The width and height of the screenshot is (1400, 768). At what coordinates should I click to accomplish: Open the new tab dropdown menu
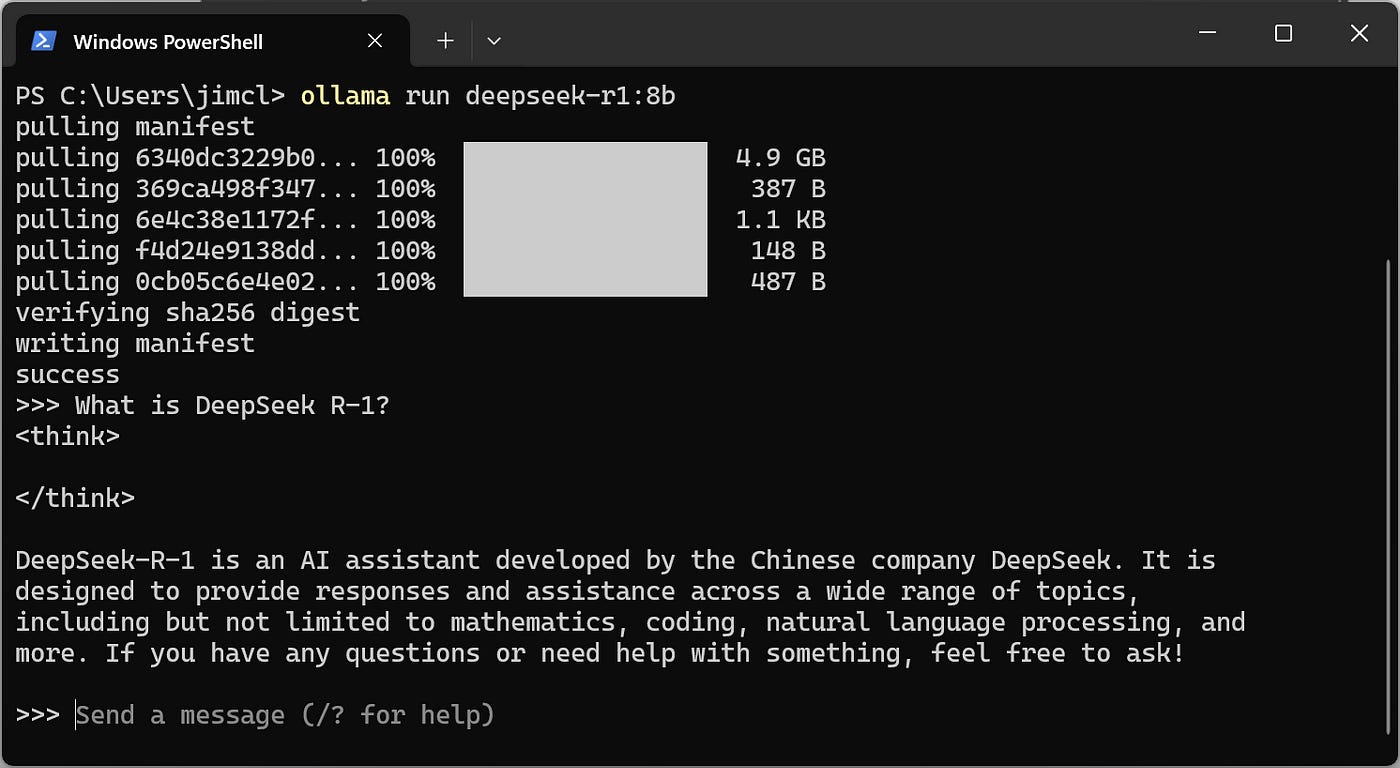pyautogui.click(x=493, y=40)
